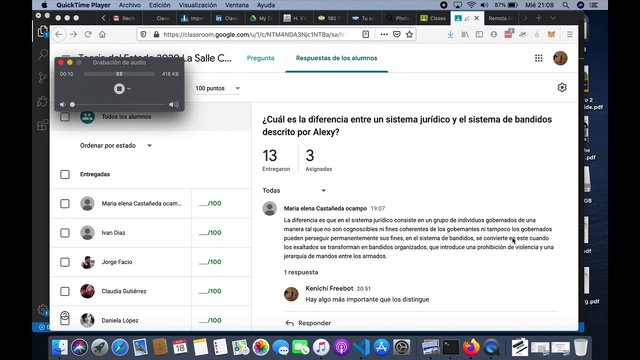The height and width of the screenshot is (360, 640).
Task: Open the Ordenar por estado dropdown
Action: (116, 146)
